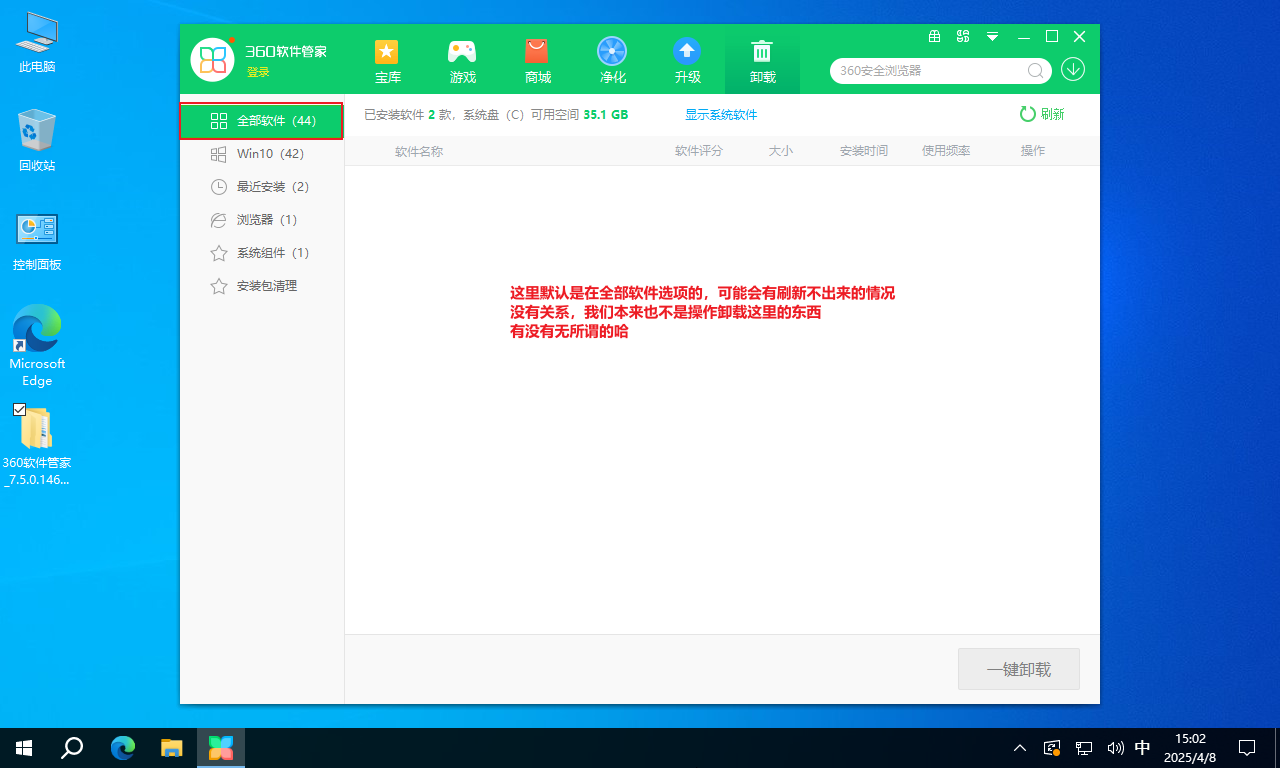Click the 360软件管家 logo icon
This screenshot has width=1280, height=768.
coord(212,59)
